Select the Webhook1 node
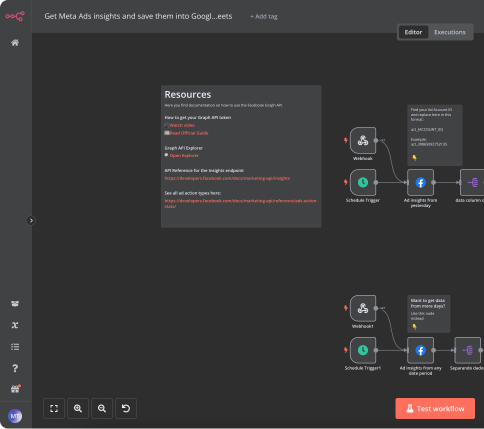This screenshot has height=429, width=484. pos(363,308)
